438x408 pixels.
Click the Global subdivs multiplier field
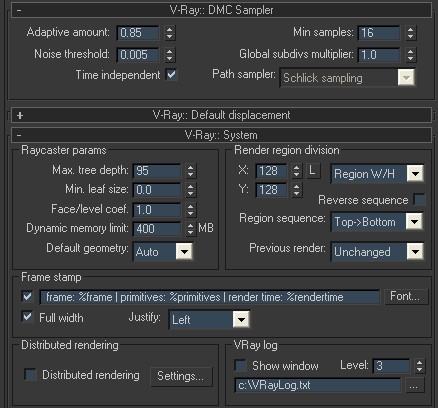[379, 55]
